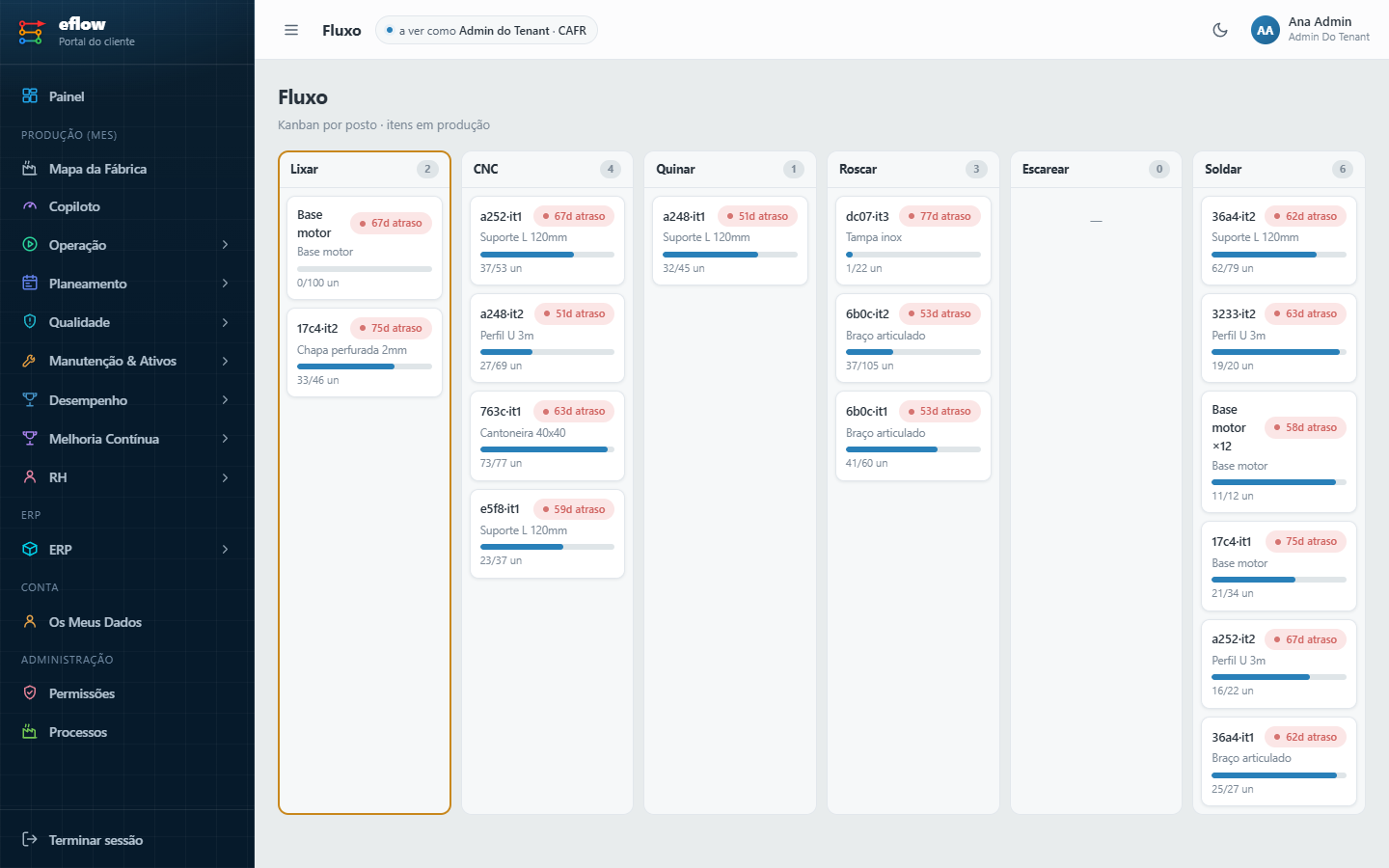Open the Processos menu item
The image size is (1389, 868).
click(x=127, y=732)
